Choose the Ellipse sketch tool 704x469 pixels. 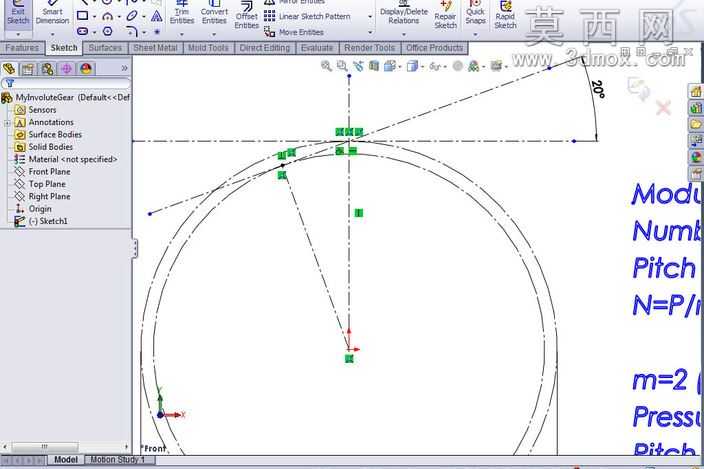132,16
